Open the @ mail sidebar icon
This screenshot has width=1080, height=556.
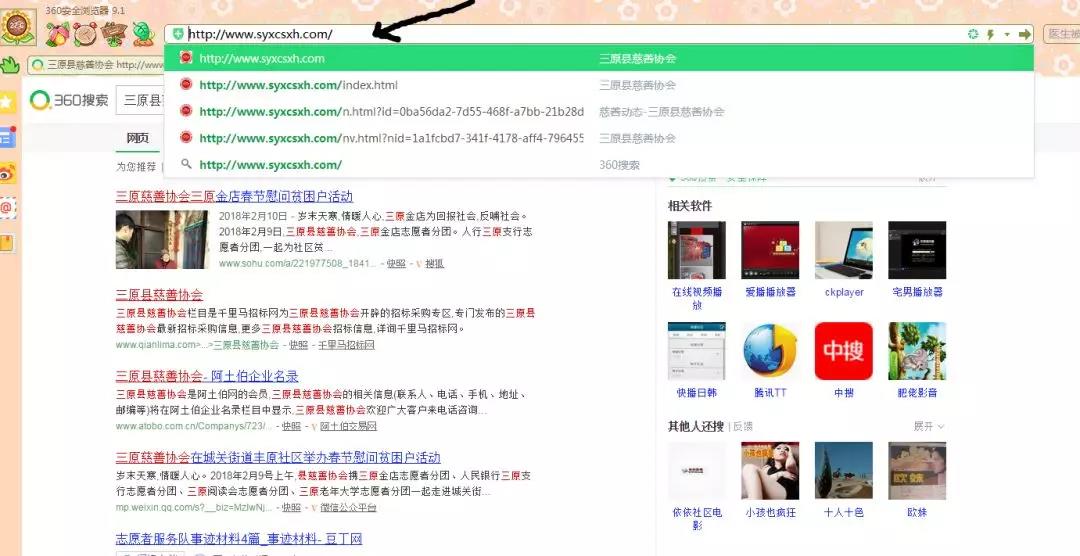(8, 207)
